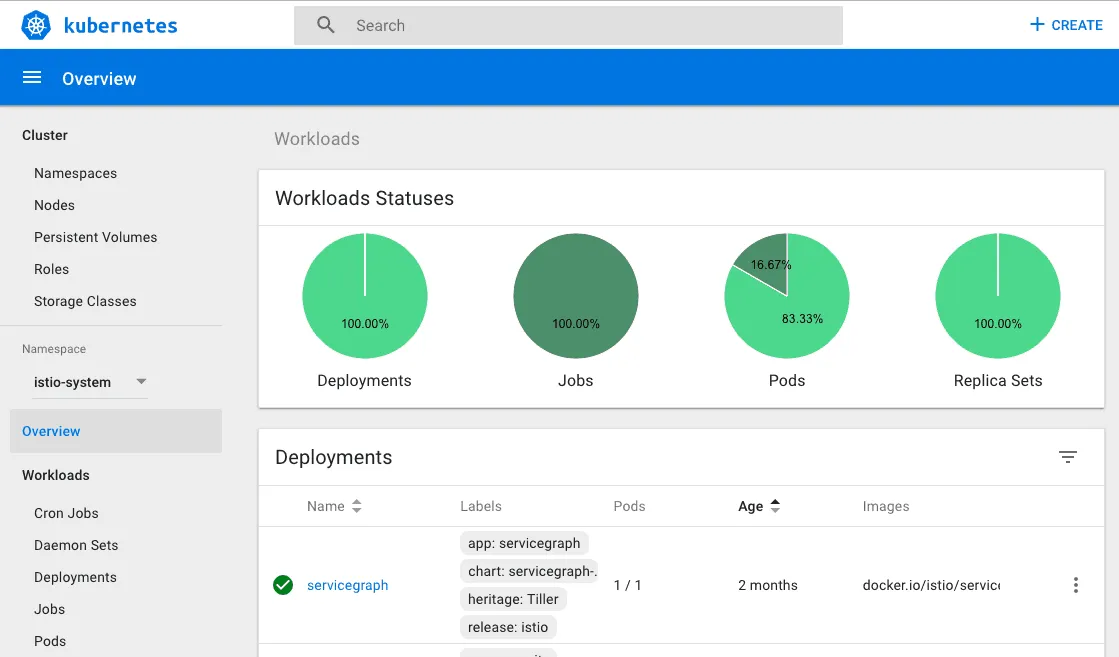Click the green status check icon for servicegraph
Viewport: 1119px width, 657px height.
point(283,585)
